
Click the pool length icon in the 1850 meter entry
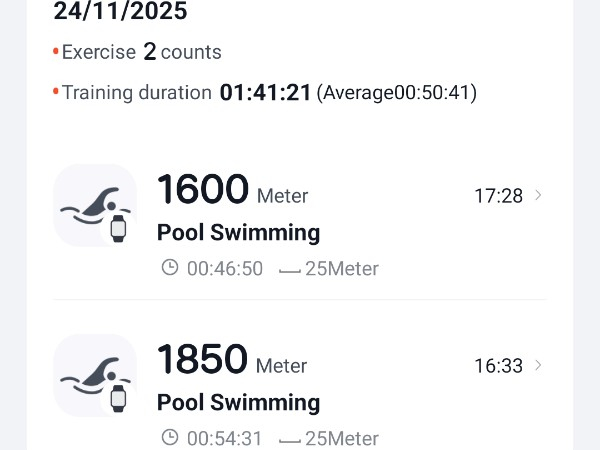290,439
